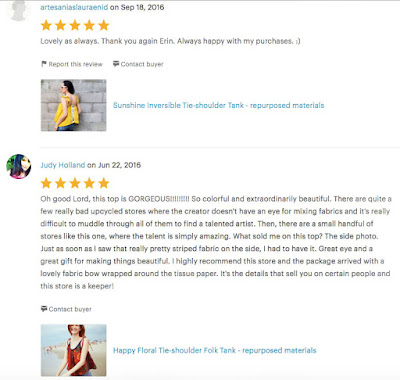Click speech bubble icon under Judy Holland's review
The image size is (400, 380).
coord(44,309)
